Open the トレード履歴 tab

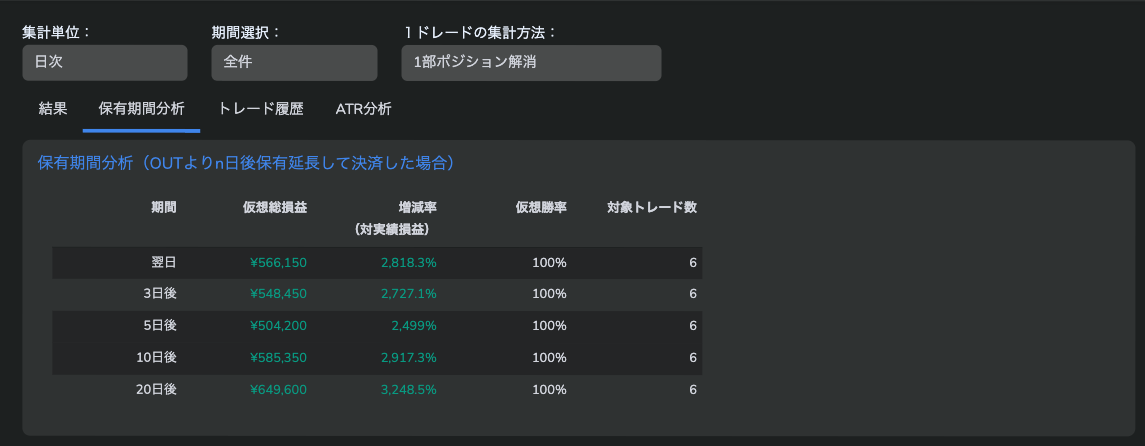(x=261, y=109)
